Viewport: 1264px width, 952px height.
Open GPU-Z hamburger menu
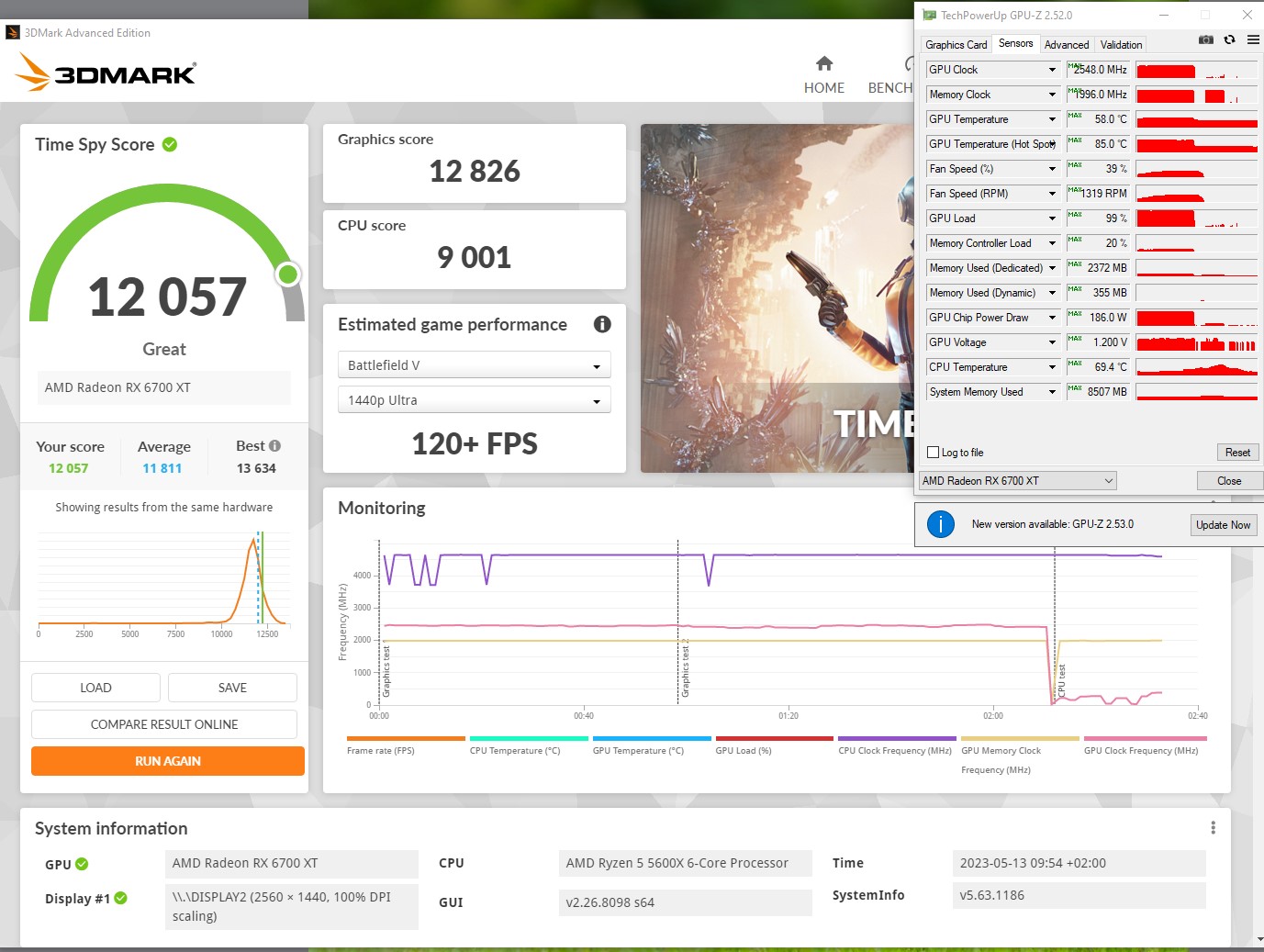coord(1253,39)
